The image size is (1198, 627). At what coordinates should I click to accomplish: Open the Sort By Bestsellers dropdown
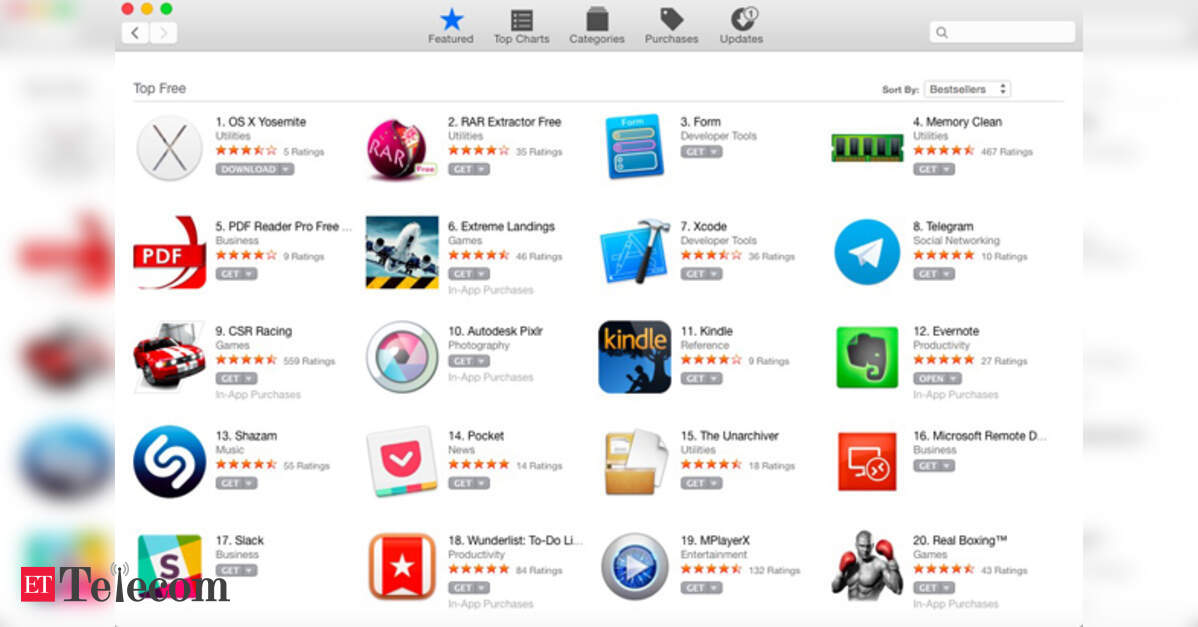pos(967,89)
